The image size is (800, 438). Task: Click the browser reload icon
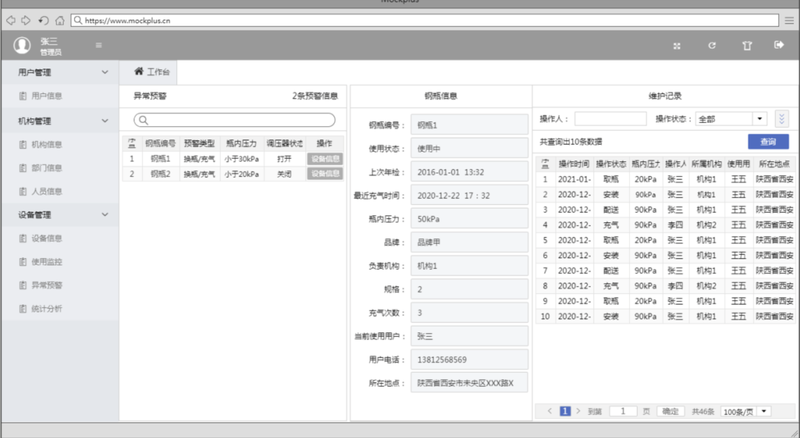(42, 19)
